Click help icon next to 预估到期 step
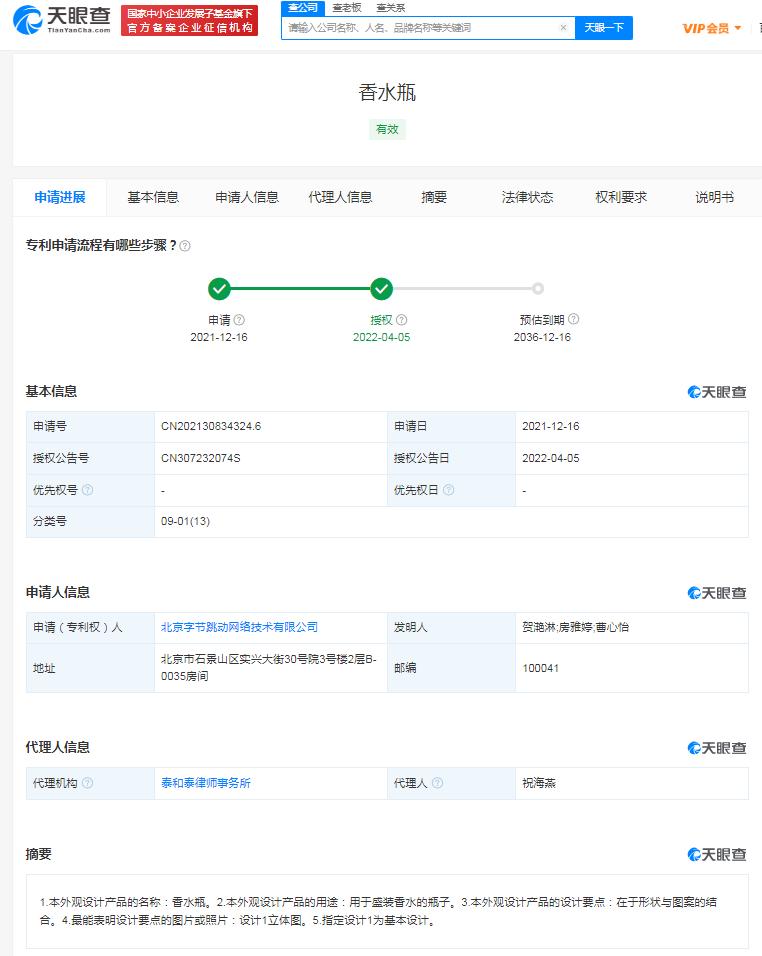 tap(573, 320)
